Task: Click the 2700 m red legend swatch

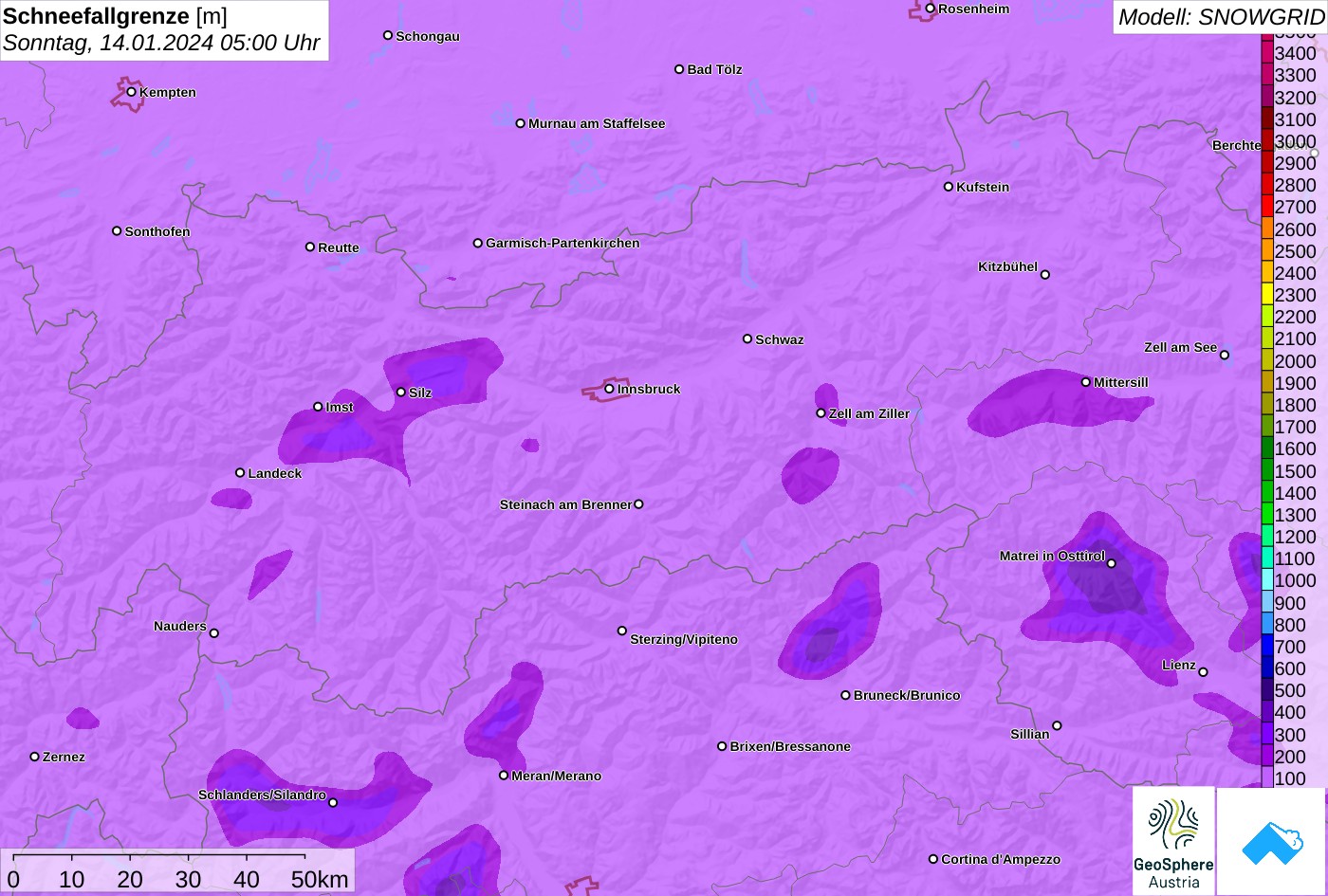Action: click(1266, 206)
